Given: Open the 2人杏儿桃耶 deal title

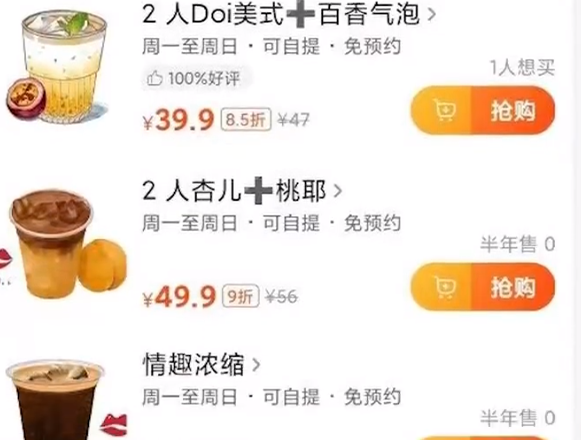Looking at the screenshot, I should click(x=235, y=191).
